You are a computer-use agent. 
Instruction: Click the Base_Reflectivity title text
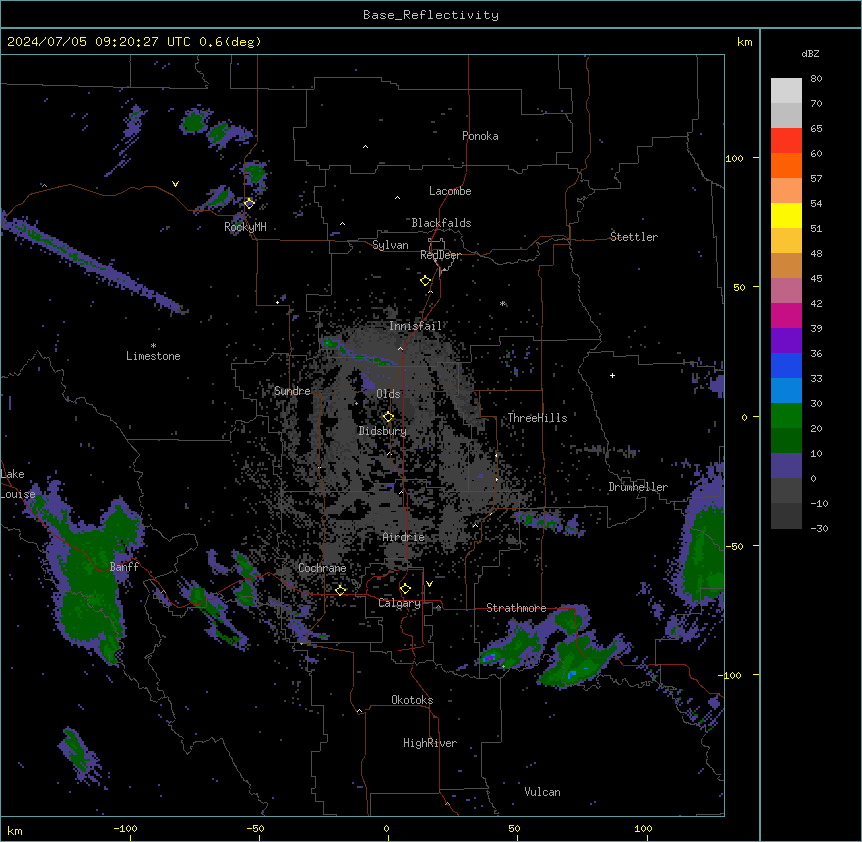(x=431, y=15)
